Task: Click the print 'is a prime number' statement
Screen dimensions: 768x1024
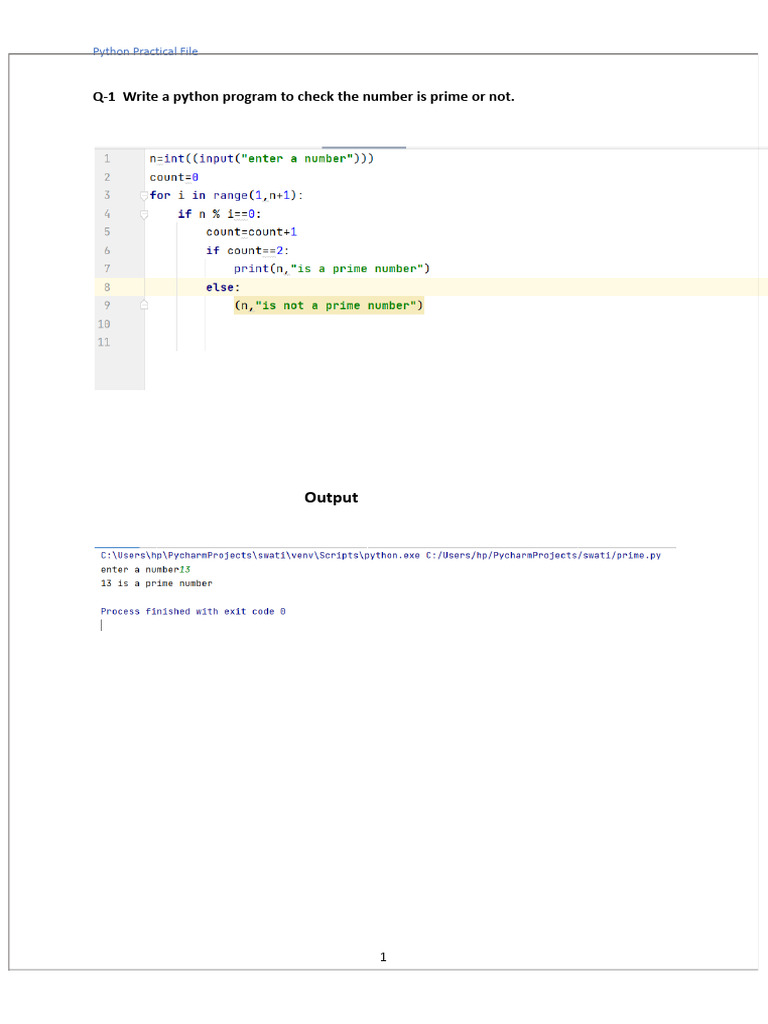Action: pos(332,268)
